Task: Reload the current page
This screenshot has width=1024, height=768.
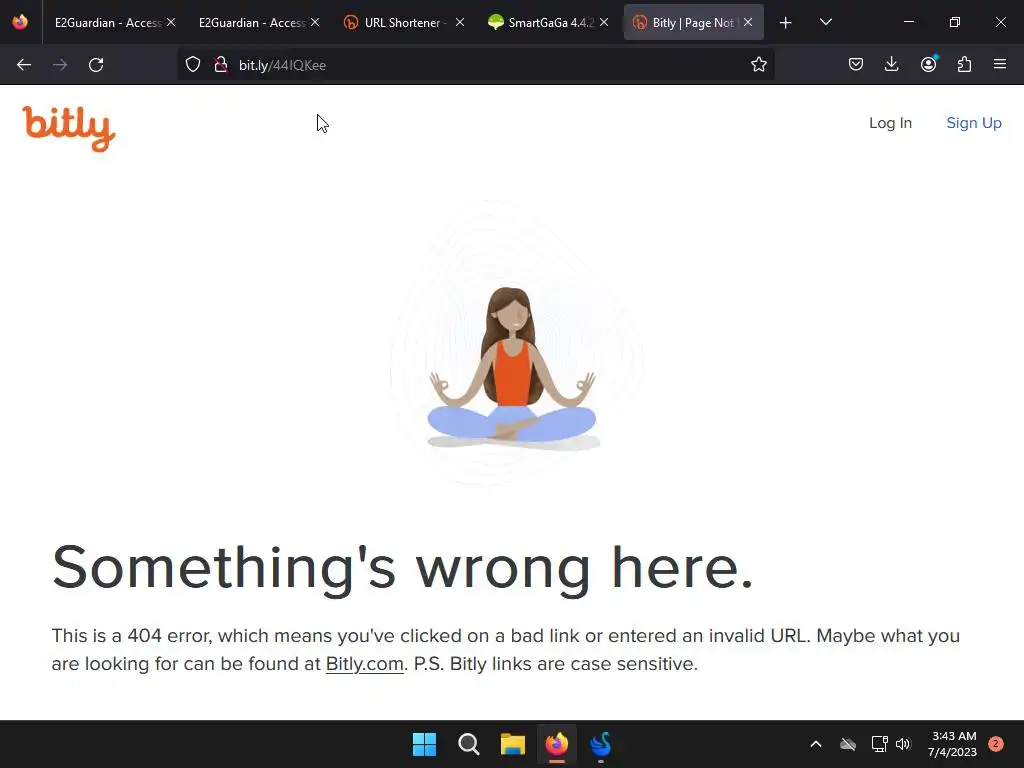Action: (96, 65)
